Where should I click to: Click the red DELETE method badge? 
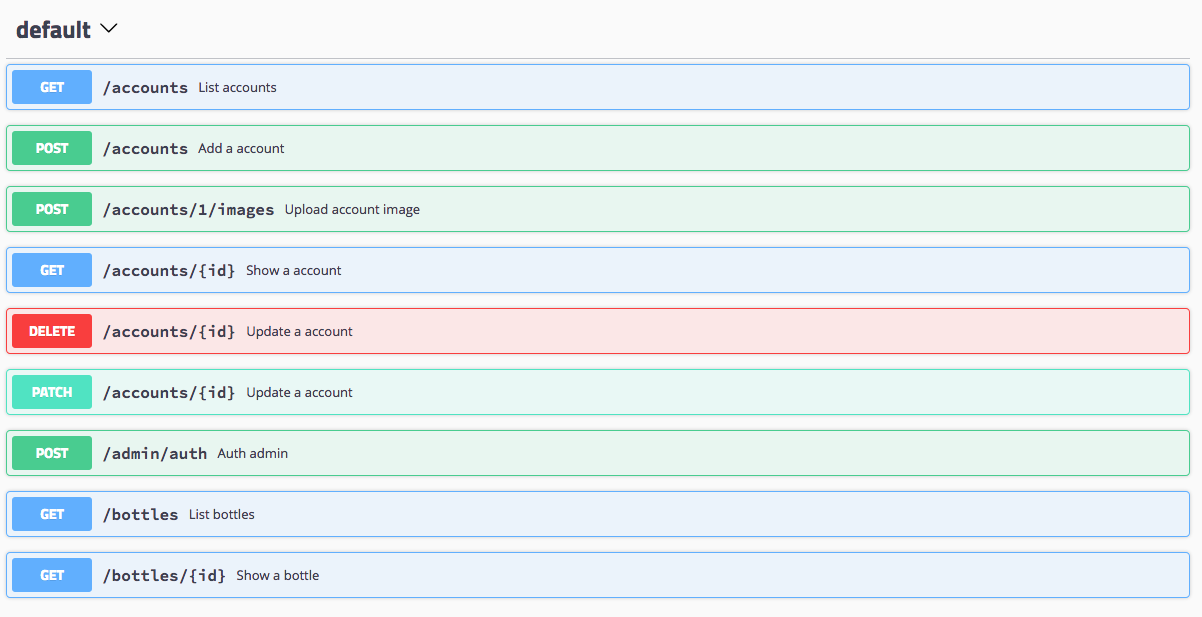pyautogui.click(x=52, y=332)
